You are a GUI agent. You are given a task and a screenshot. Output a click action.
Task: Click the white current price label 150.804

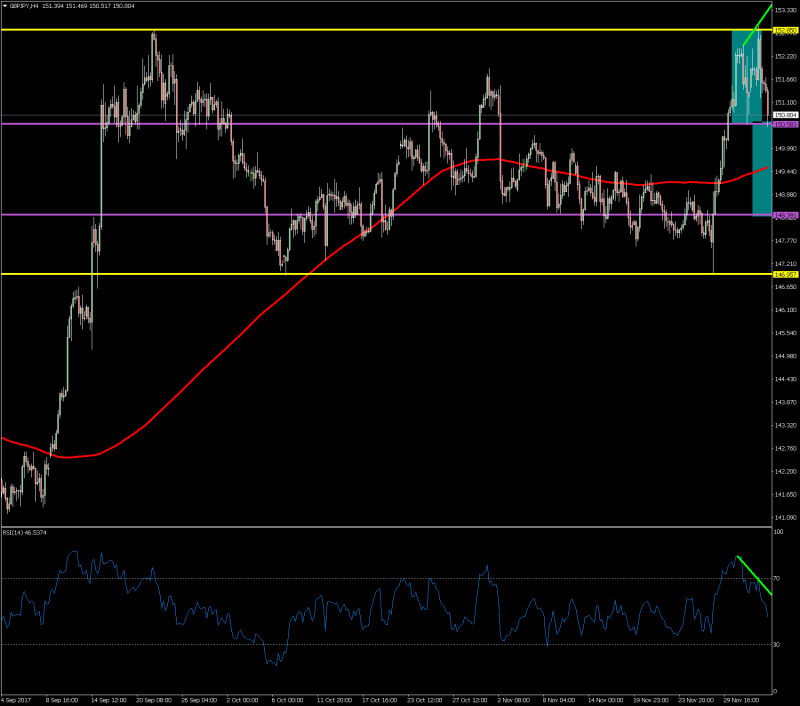[785, 116]
